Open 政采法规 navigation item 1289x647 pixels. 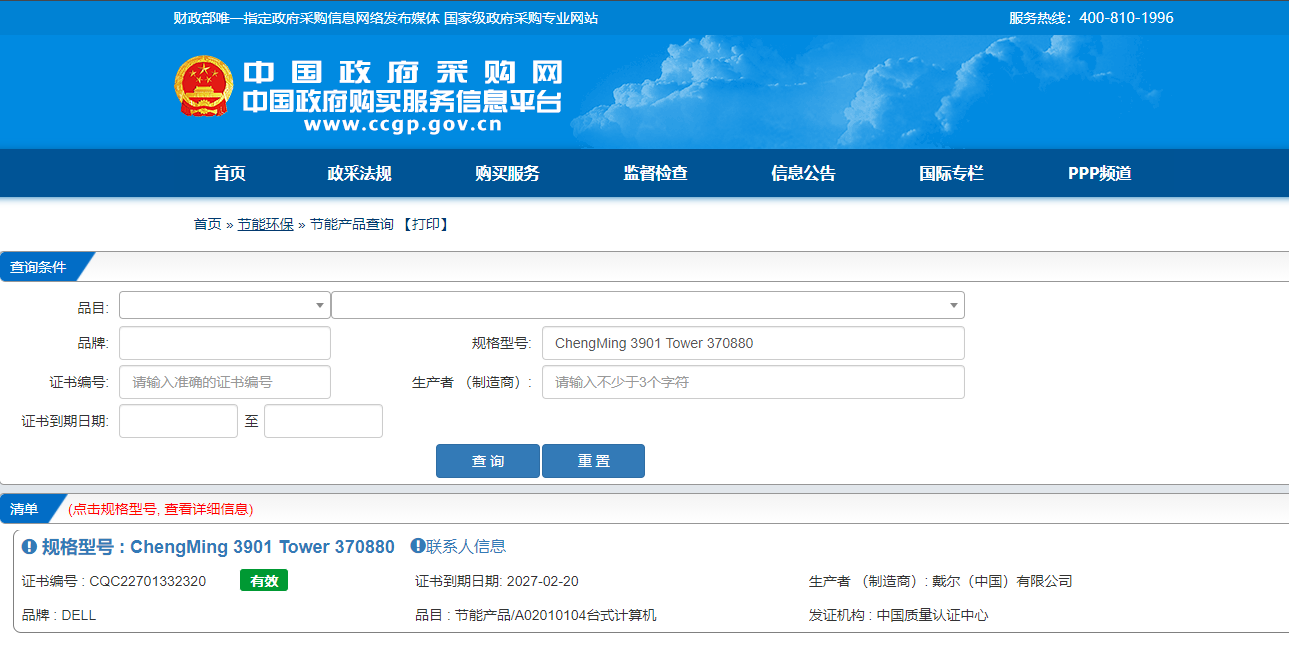point(360,173)
